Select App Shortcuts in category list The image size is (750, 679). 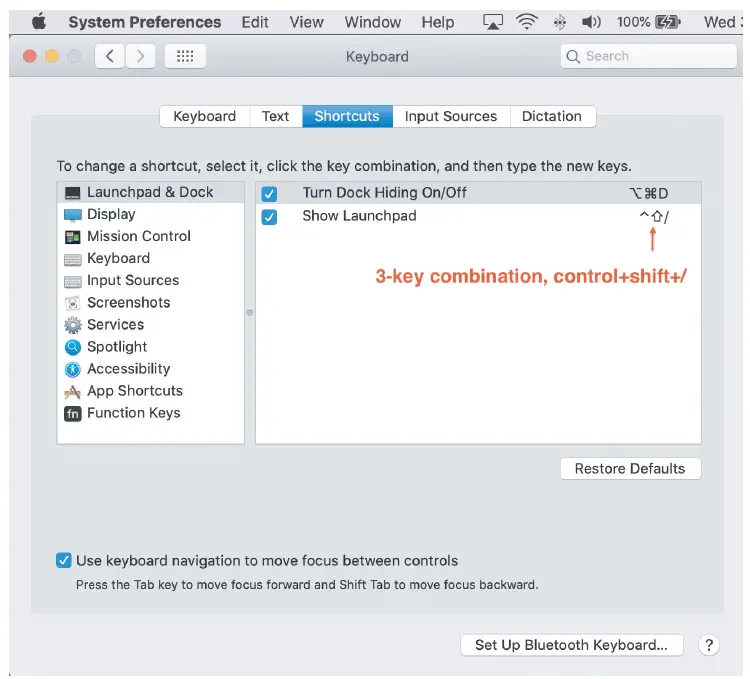point(151,391)
